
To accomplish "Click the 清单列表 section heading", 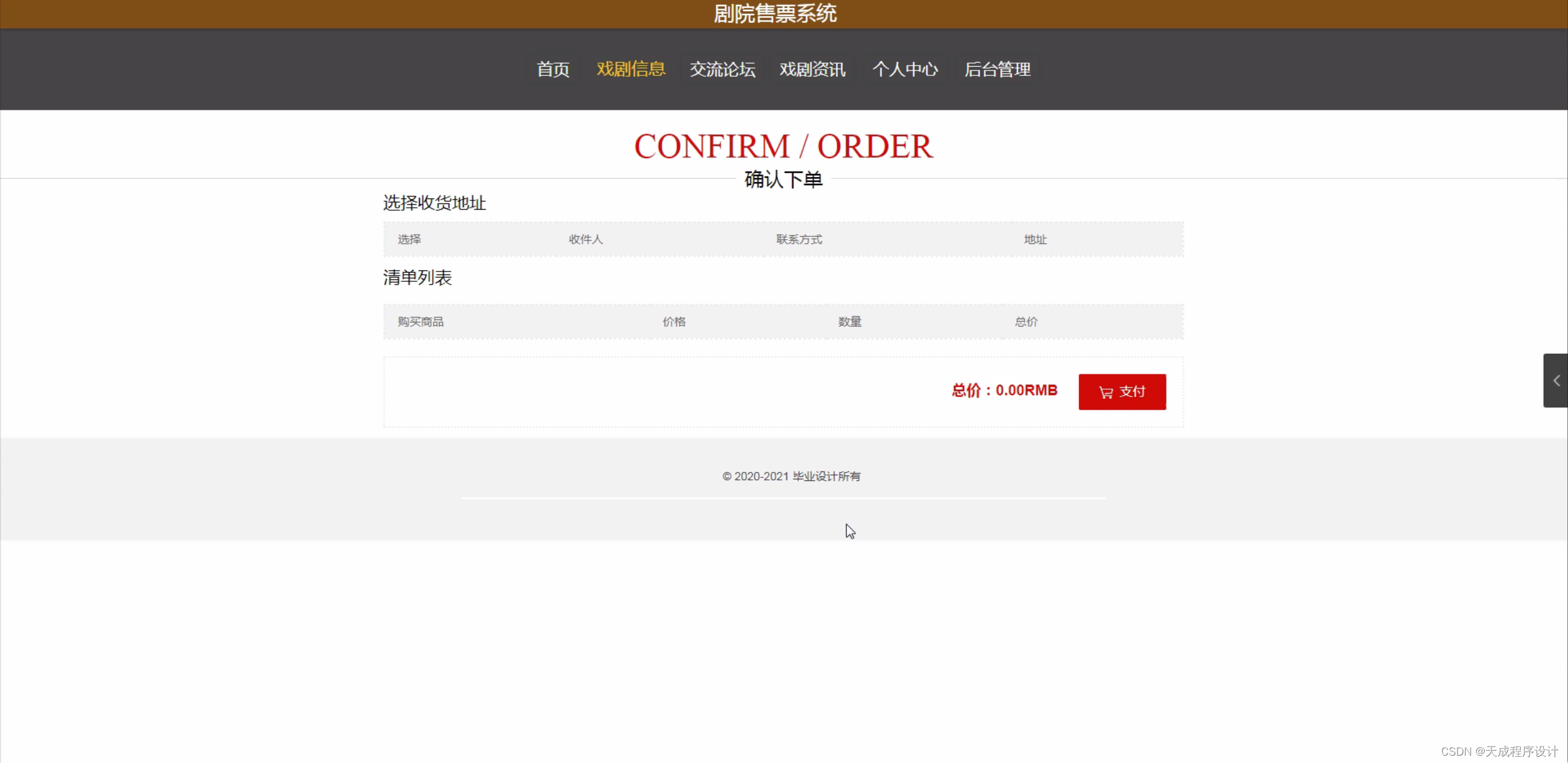I will (x=417, y=278).
